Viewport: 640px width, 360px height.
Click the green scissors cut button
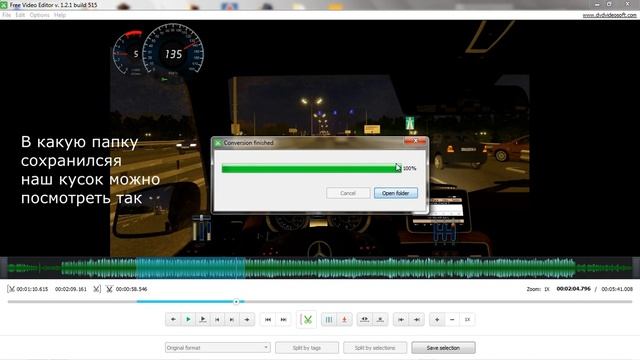coord(306,320)
